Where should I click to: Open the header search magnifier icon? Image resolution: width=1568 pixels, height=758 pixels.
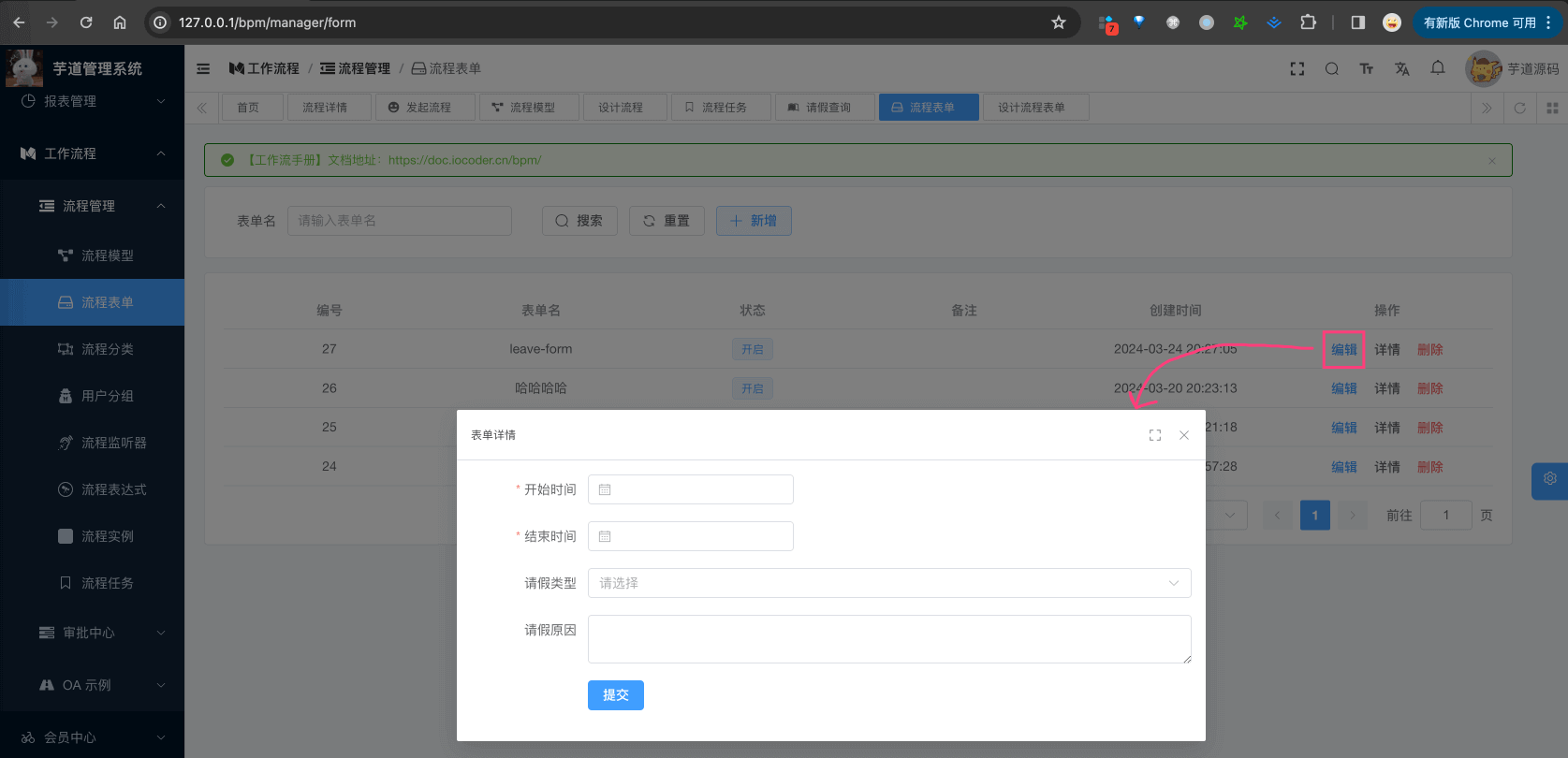point(1331,68)
